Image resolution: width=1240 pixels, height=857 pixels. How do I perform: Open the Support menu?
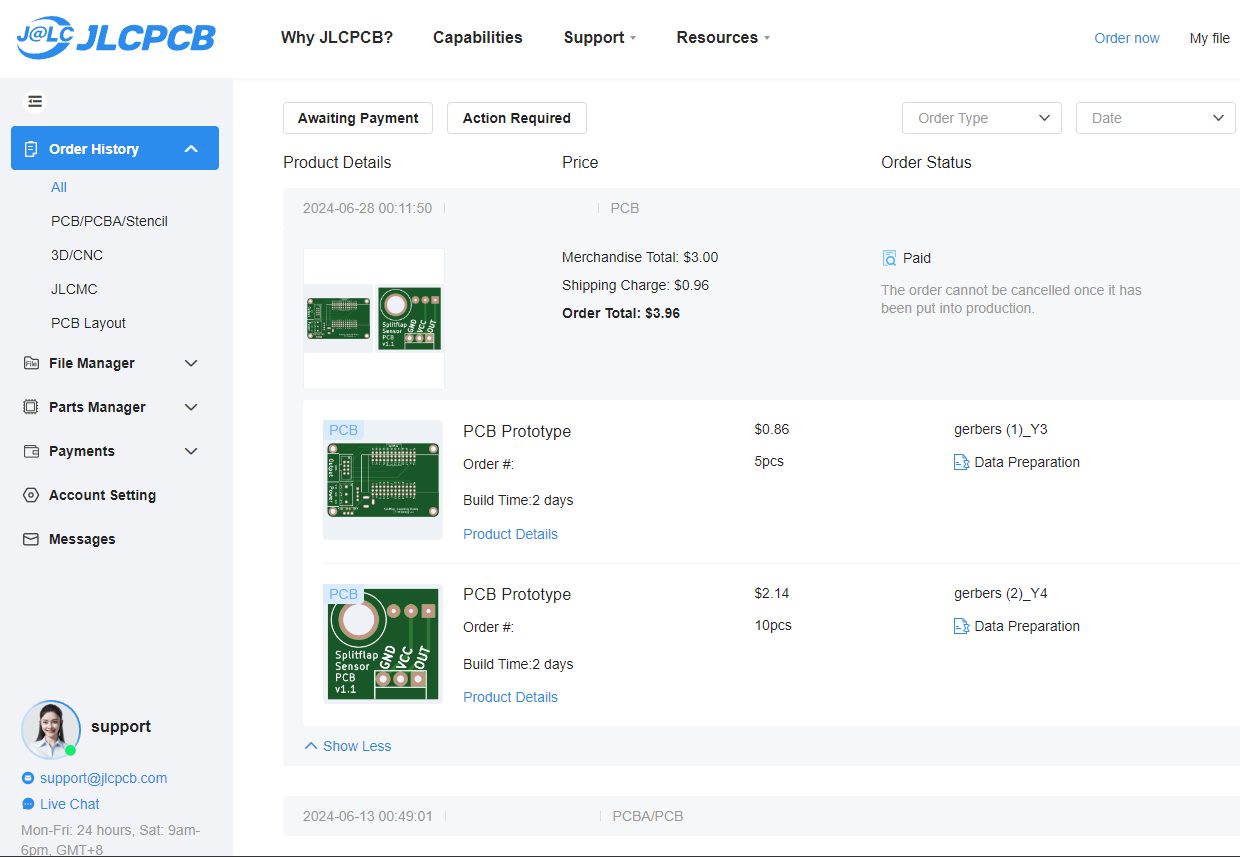pyautogui.click(x=599, y=37)
